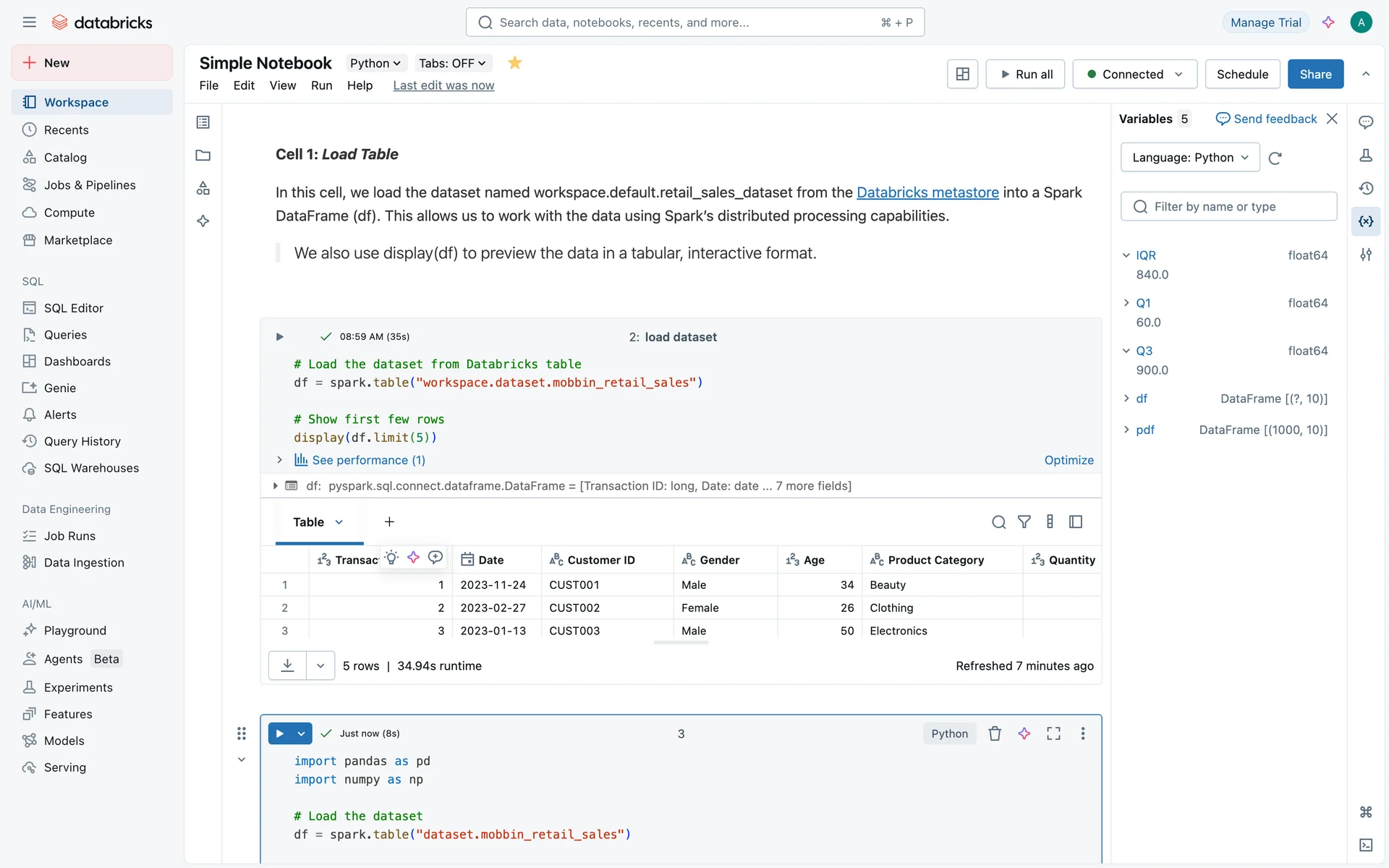Click the Databricks Assistant sparkle icon in top bar
This screenshot has width=1389, height=868.
click(x=1328, y=22)
